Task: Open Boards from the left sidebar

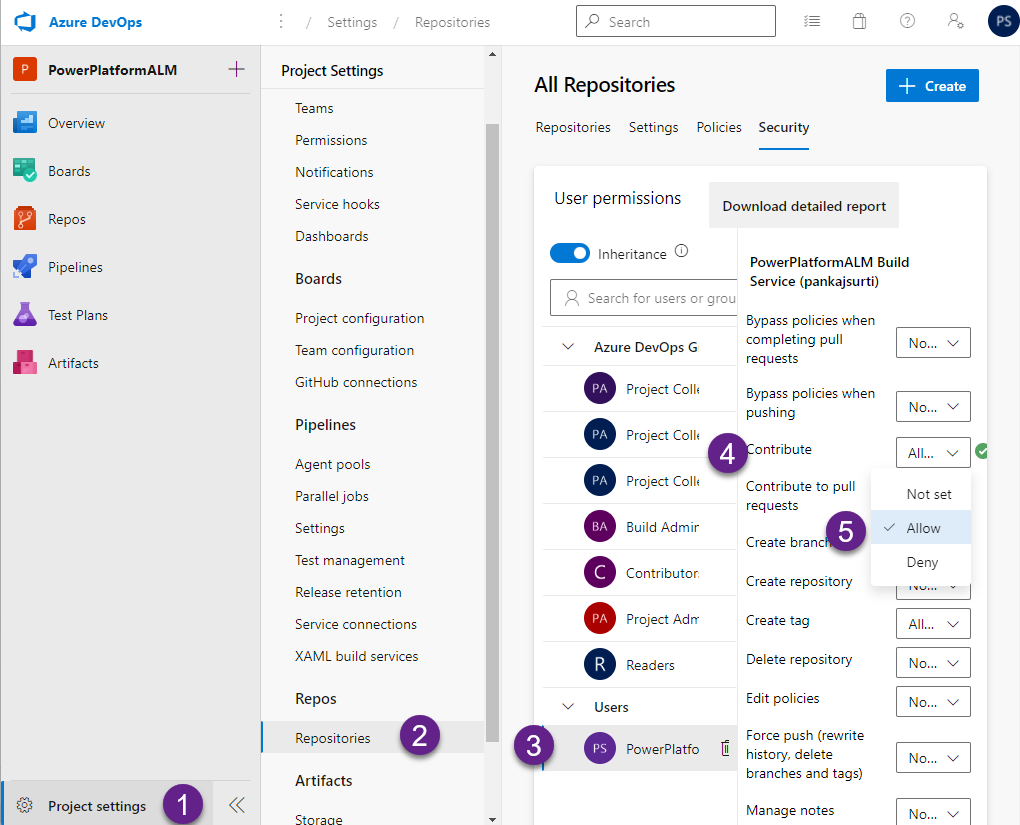Action: [x=68, y=171]
